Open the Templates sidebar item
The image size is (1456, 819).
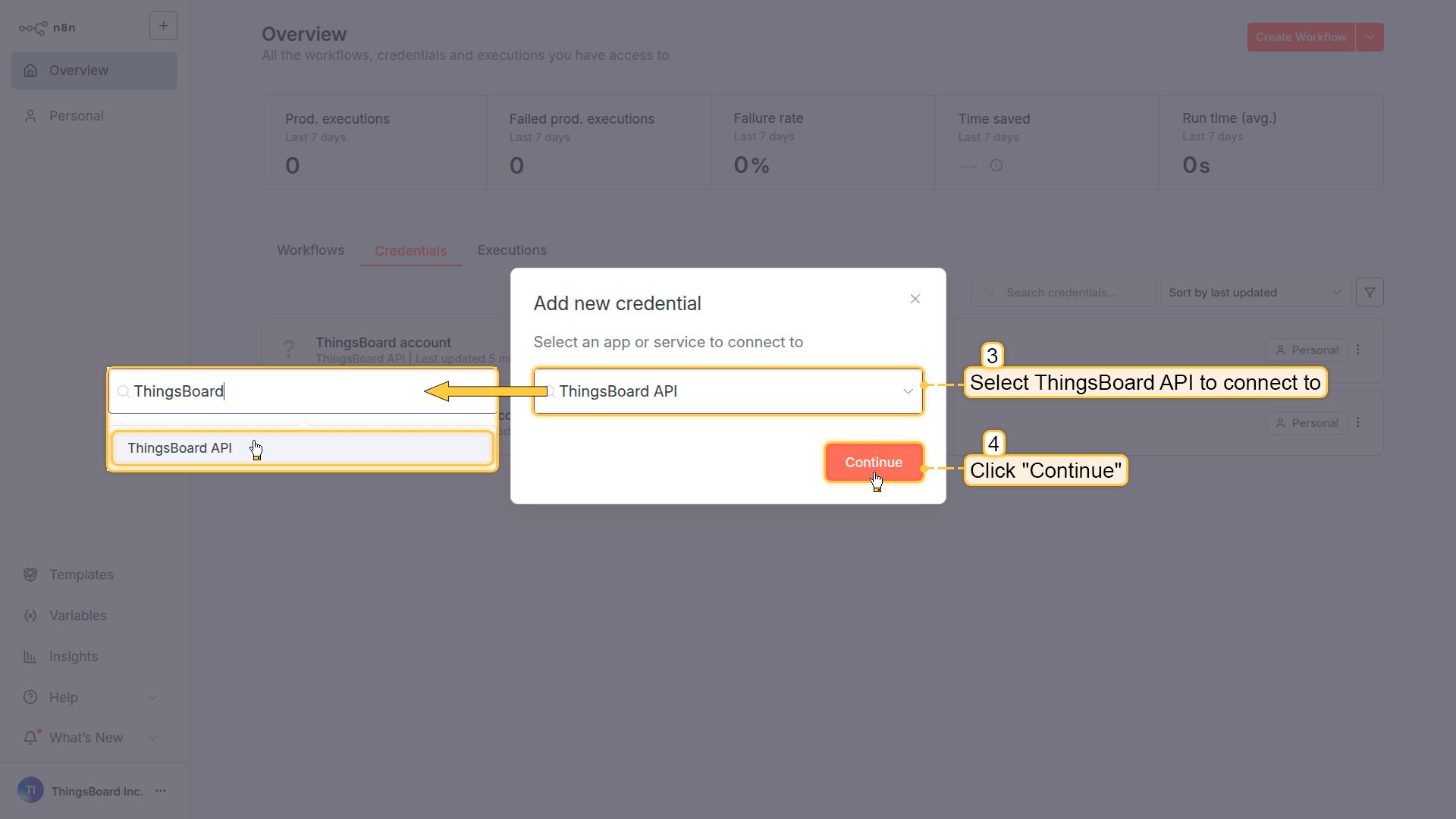pyautogui.click(x=81, y=575)
